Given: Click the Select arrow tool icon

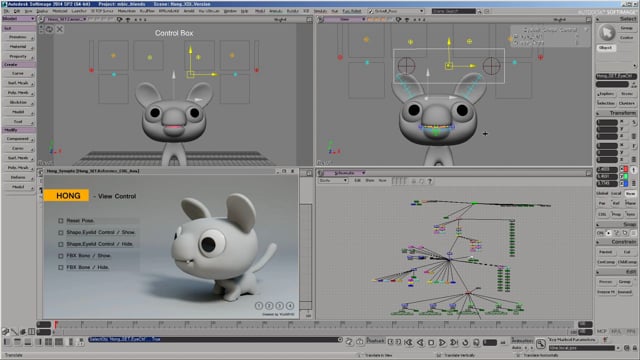Looking at the screenshot, I should pos(606,33).
